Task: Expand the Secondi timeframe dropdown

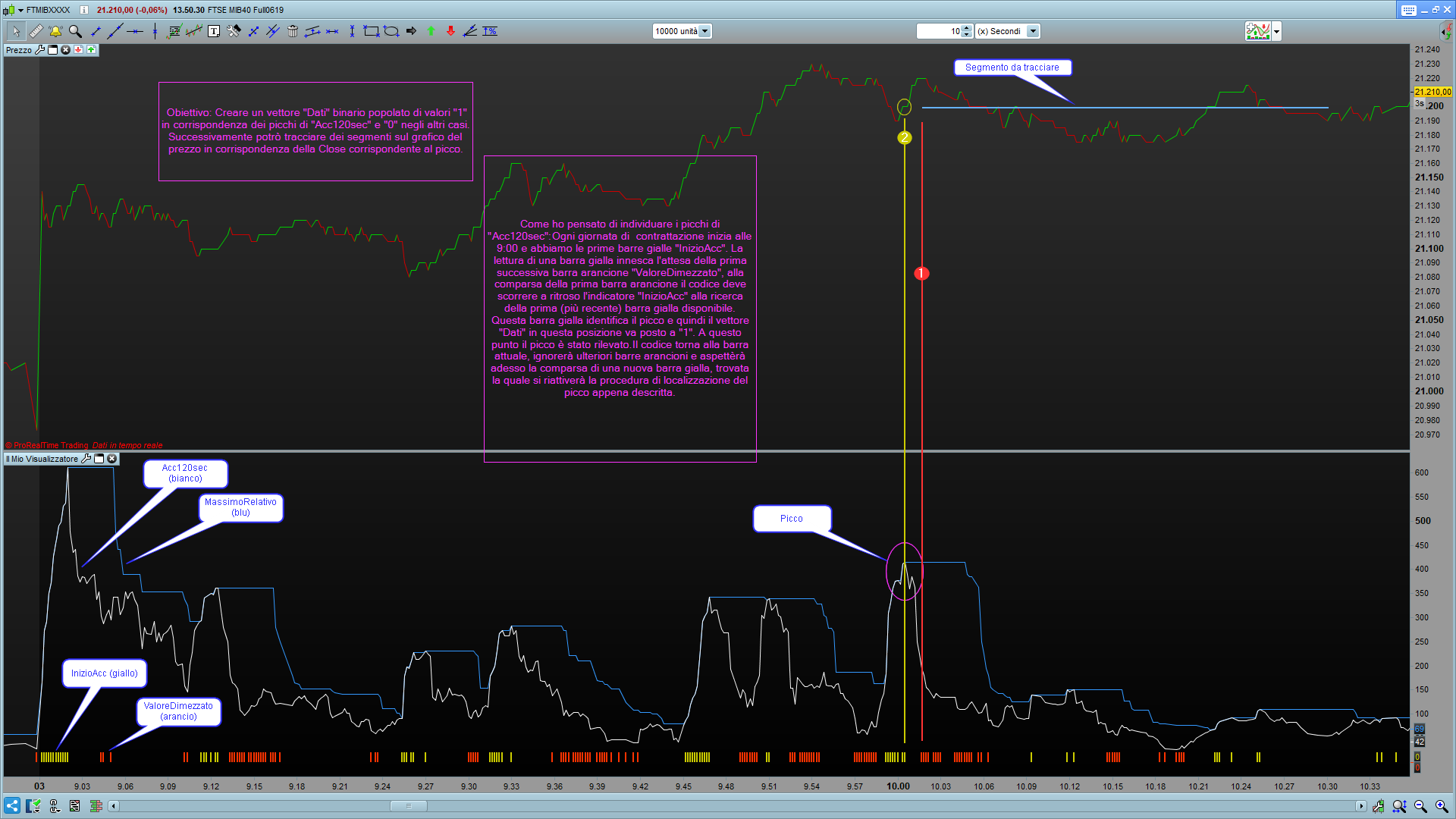Action: pos(1033,31)
